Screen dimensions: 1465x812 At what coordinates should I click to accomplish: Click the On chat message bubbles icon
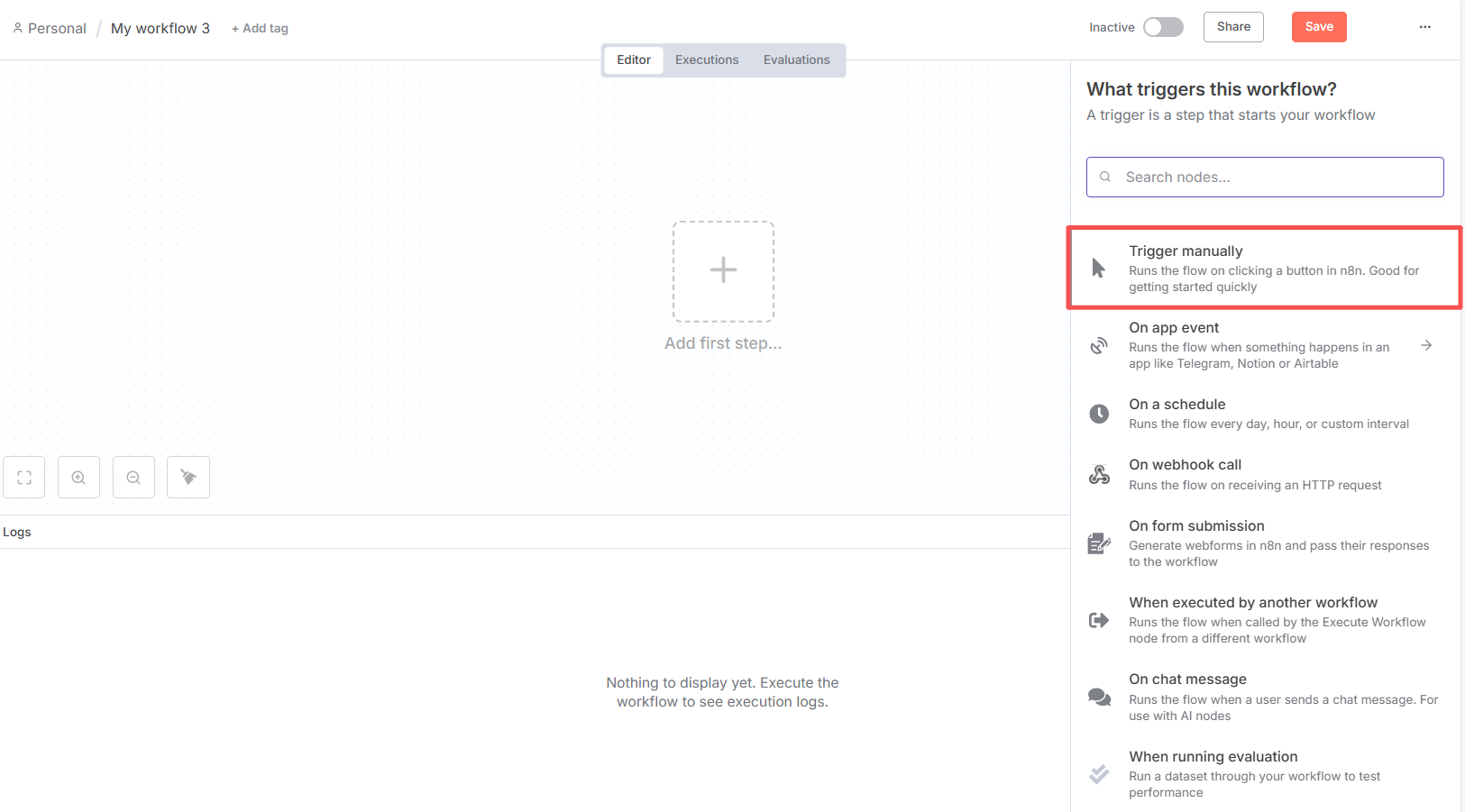coord(1099,697)
